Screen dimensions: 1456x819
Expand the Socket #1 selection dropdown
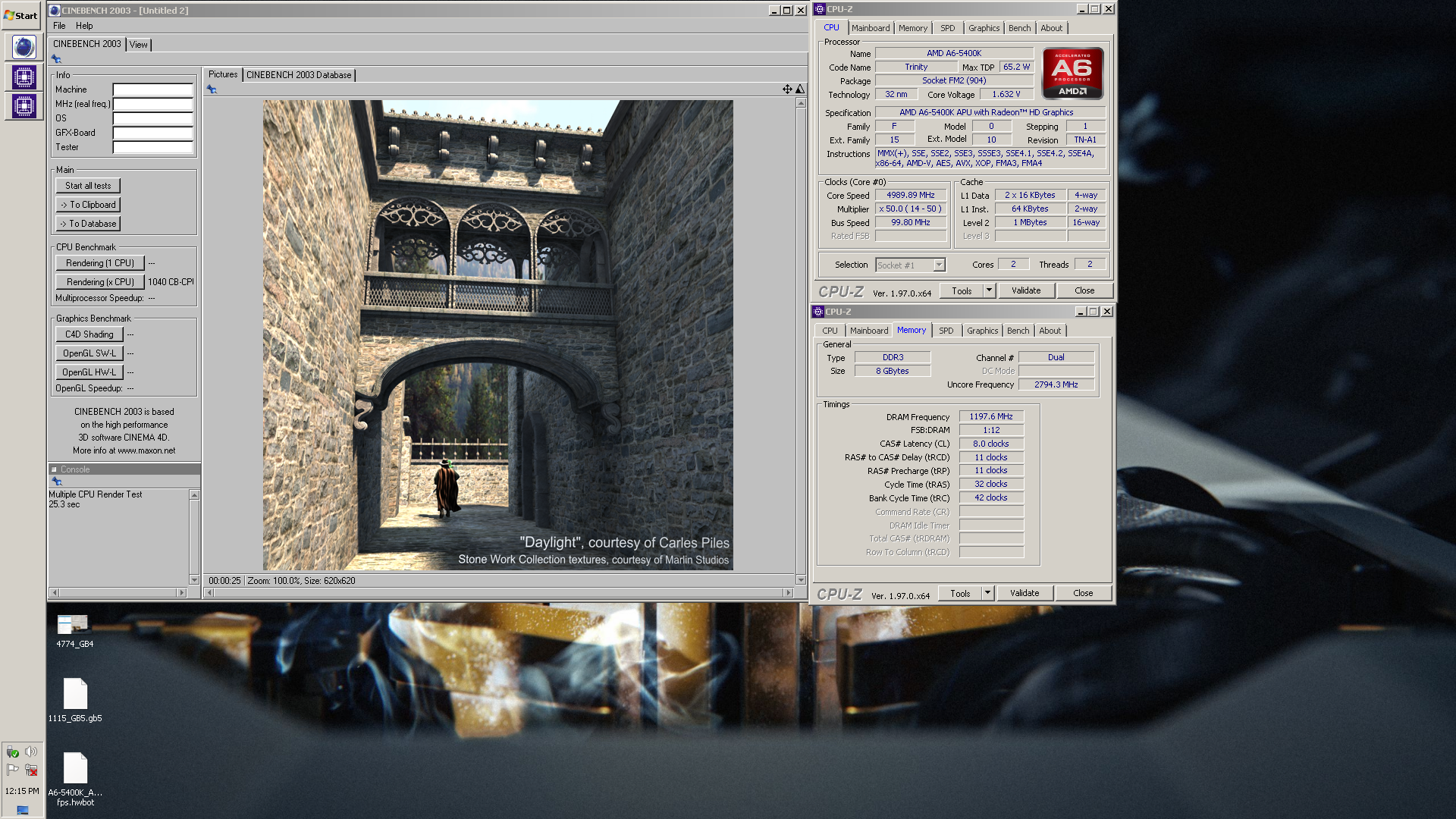tap(939, 265)
